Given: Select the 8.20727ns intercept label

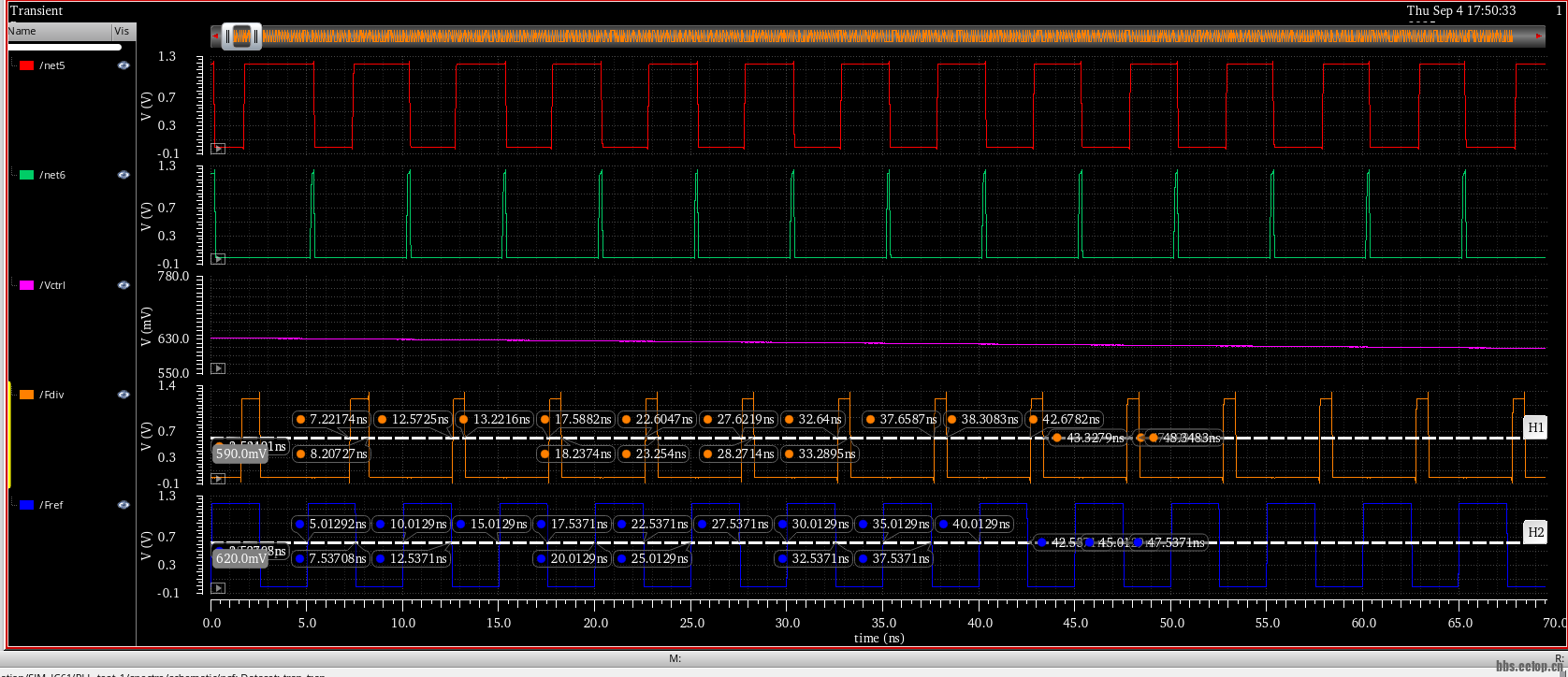Looking at the screenshot, I should [331, 454].
